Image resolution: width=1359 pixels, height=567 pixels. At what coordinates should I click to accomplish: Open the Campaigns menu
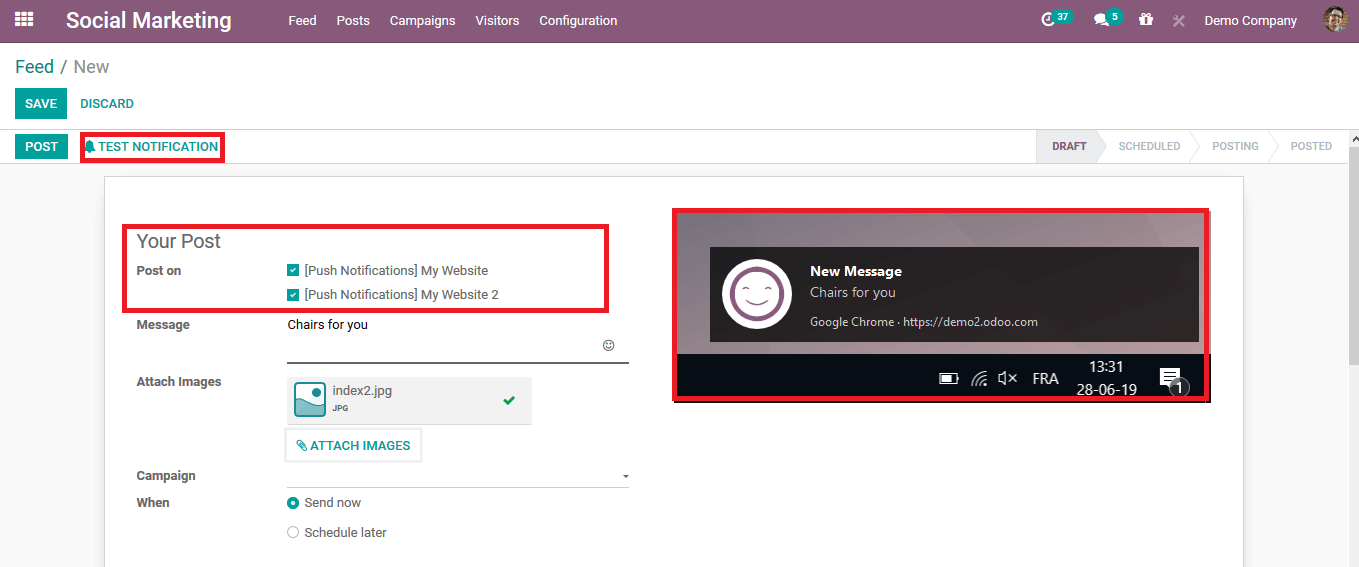click(422, 20)
